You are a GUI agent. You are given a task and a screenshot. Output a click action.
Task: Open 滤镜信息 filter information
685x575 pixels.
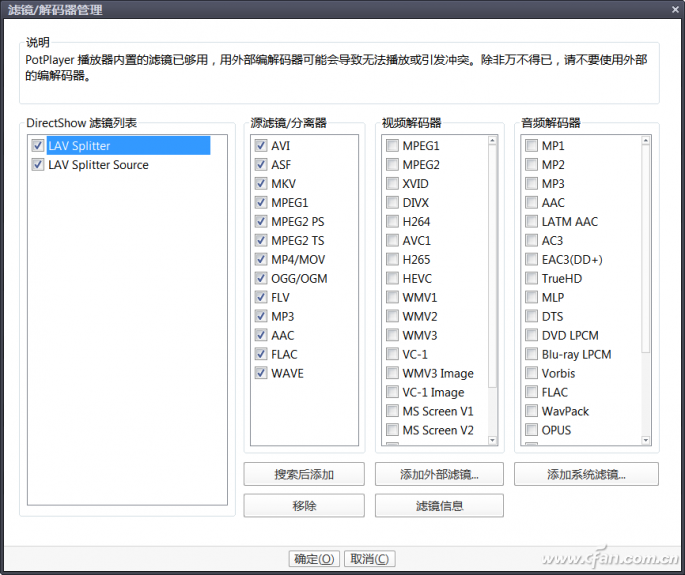click(439, 506)
